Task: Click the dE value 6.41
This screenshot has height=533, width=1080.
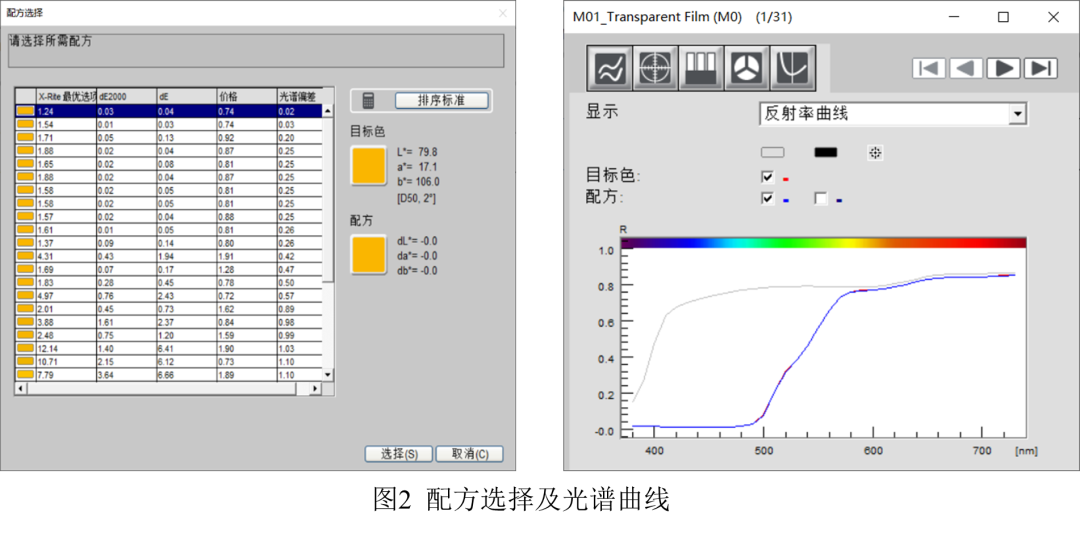Action: (187, 348)
